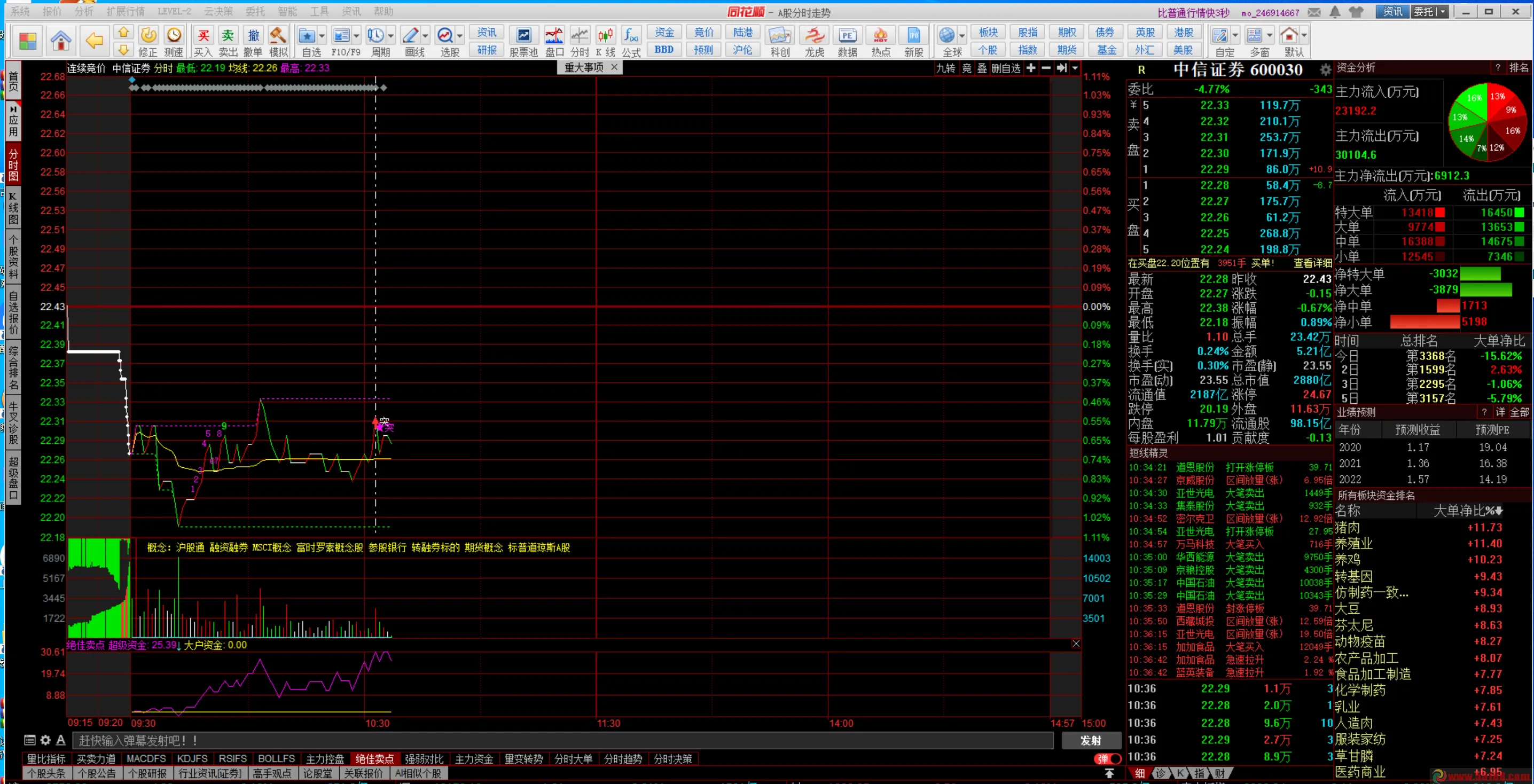
Task: Toggle the 九转 indicator
Action: pyautogui.click(x=945, y=68)
